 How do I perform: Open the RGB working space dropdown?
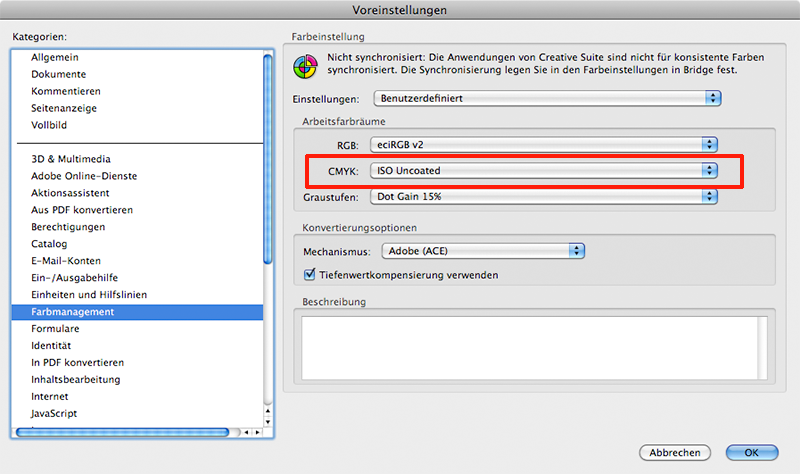544,144
